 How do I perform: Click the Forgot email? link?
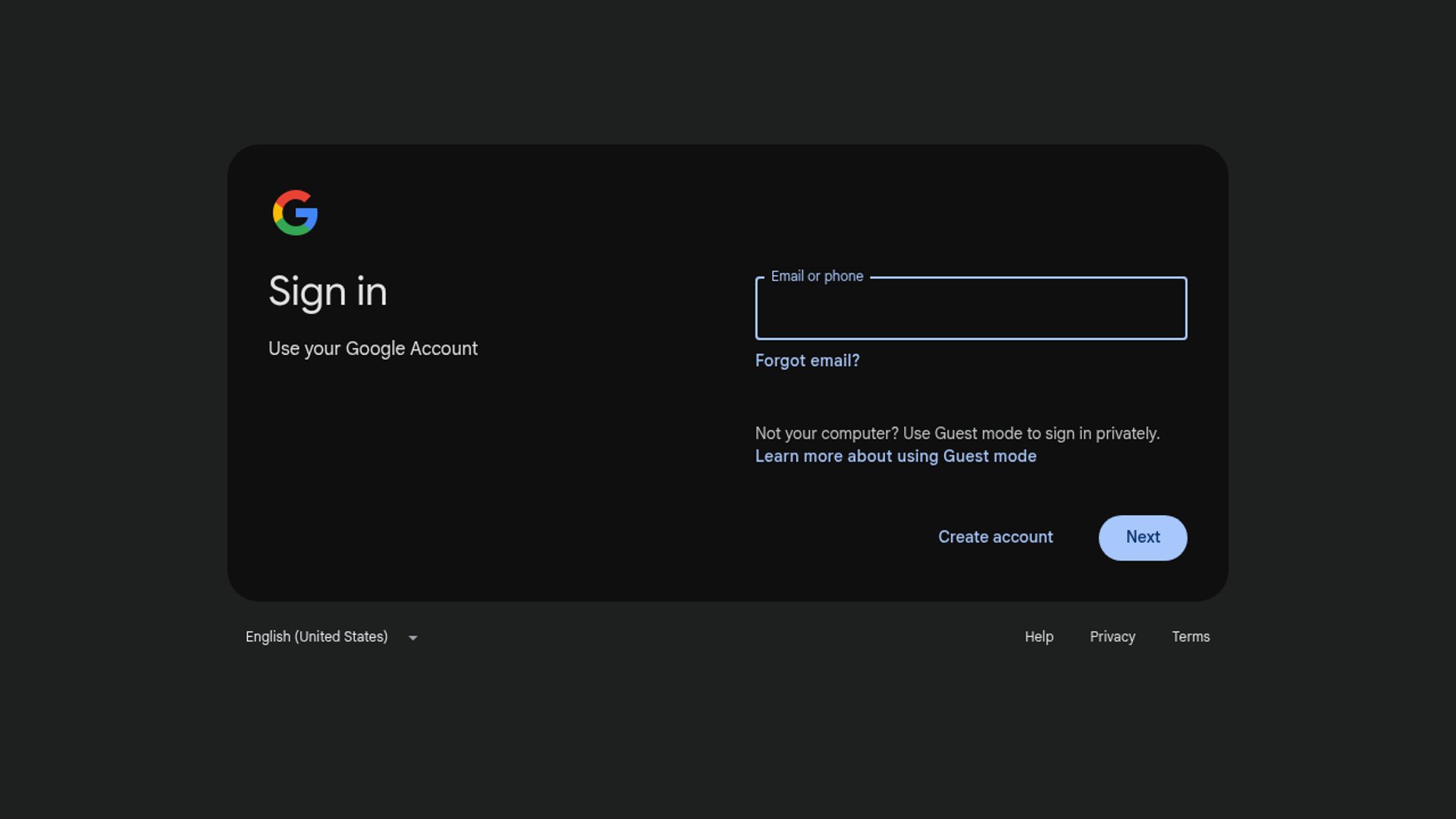pyautogui.click(x=807, y=361)
